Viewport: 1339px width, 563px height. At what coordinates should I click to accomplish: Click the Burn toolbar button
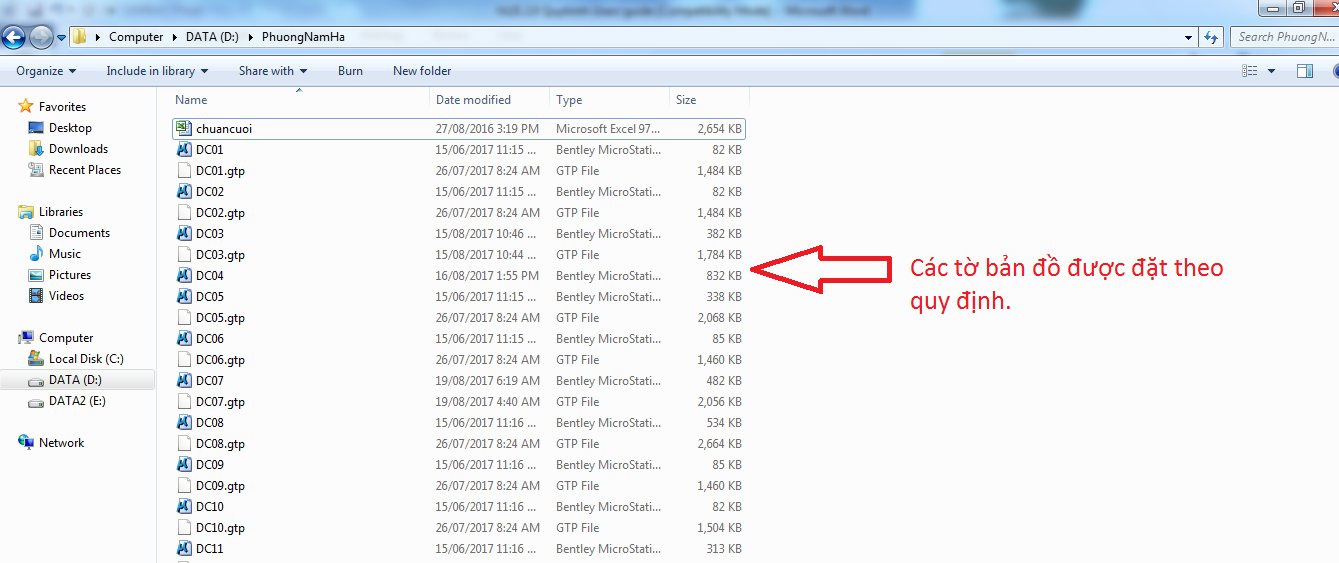pos(350,71)
